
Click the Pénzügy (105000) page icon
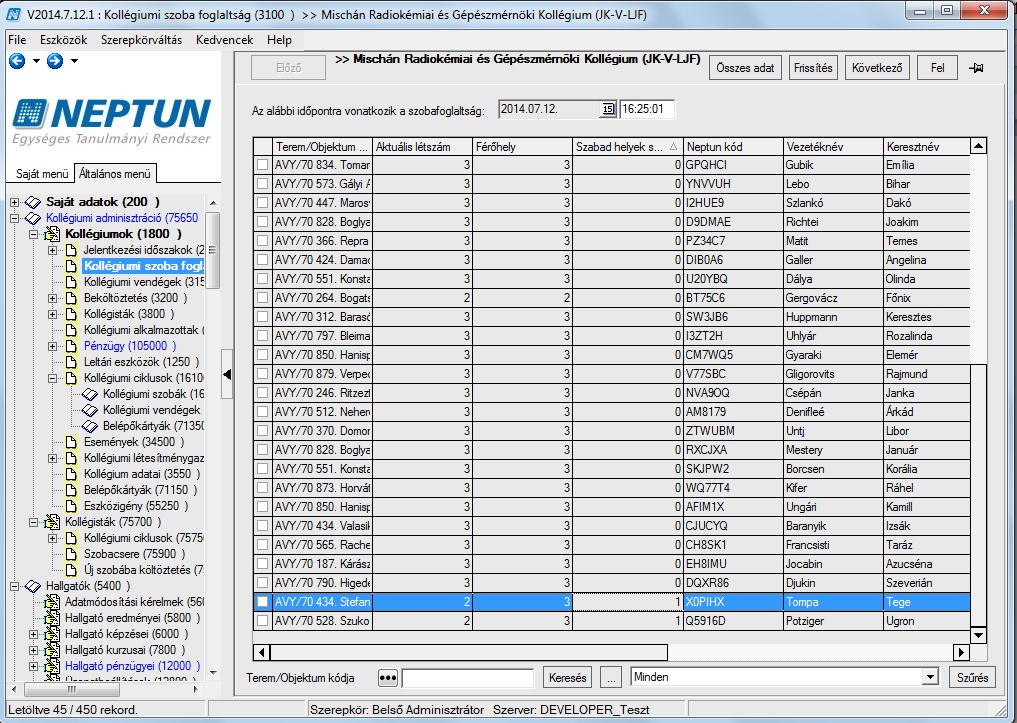(71, 346)
